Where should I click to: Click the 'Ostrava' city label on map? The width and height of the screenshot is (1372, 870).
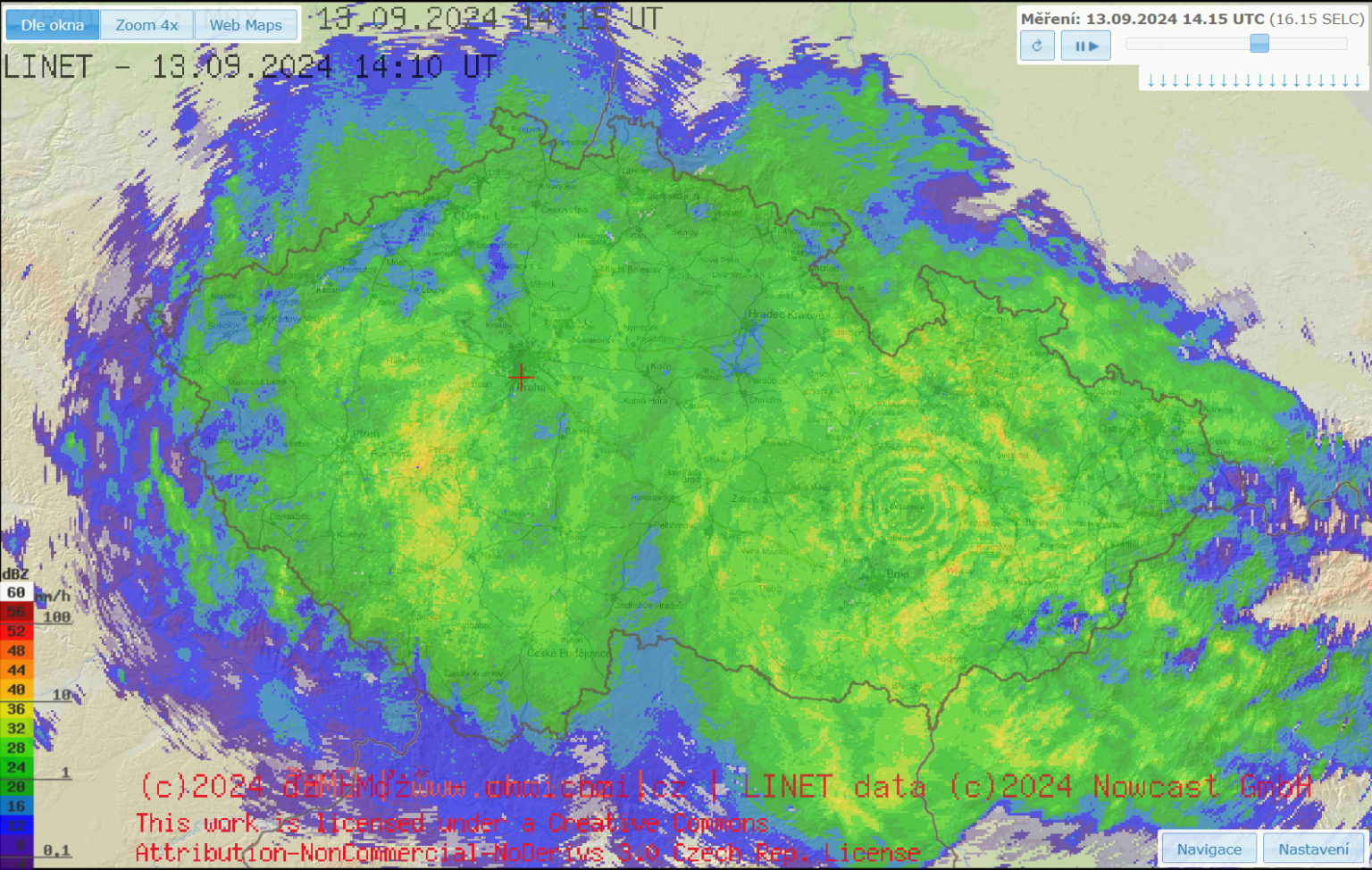point(1118,429)
